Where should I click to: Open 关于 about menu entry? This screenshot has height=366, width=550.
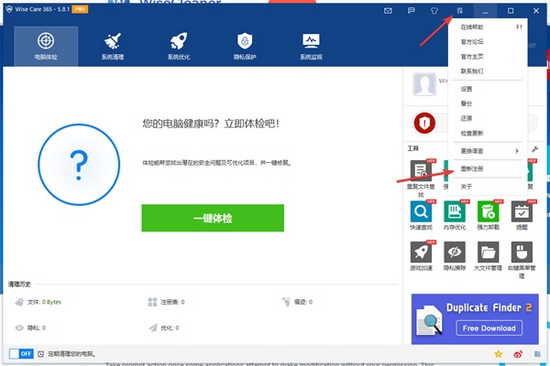[488, 187]
